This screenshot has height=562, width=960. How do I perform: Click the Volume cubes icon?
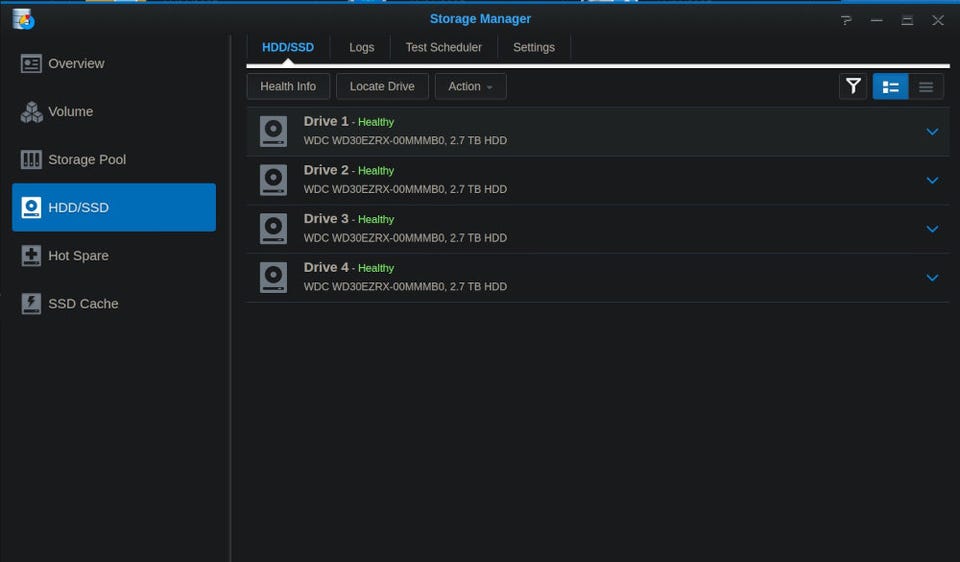(31, 112)
